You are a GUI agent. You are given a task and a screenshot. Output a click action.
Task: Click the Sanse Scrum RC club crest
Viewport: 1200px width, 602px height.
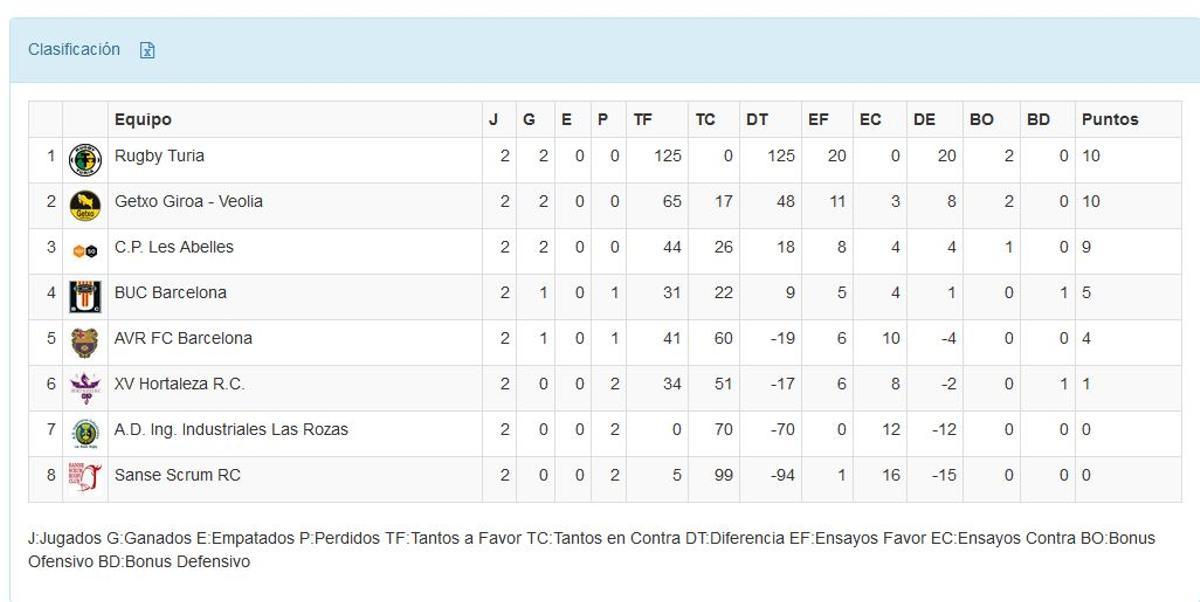pyautogui.click(x=83, y=474)
